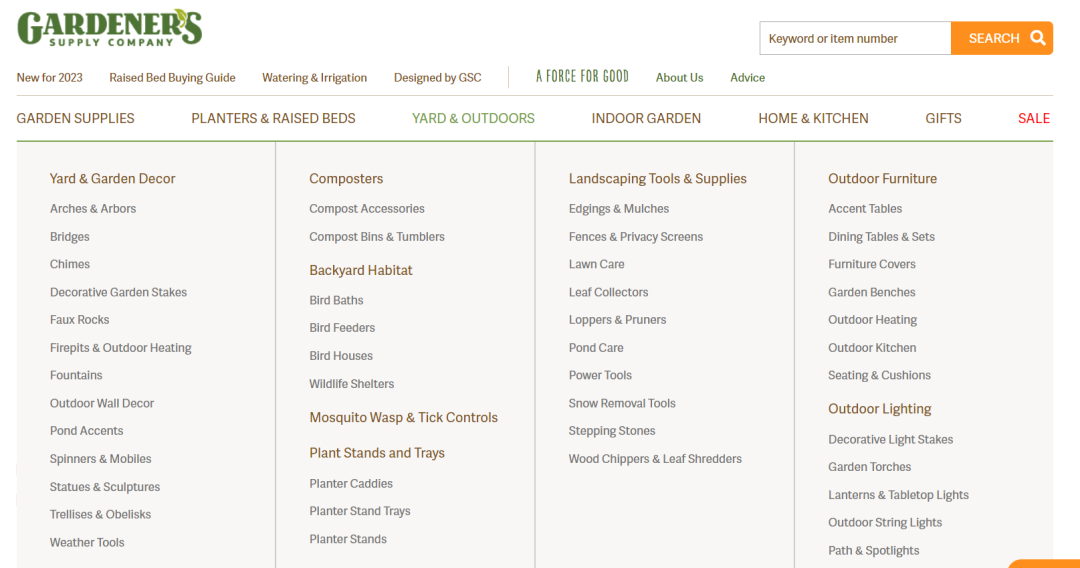
Task: Expand the Gifts dropdown menu
Action: click(943, 118)
